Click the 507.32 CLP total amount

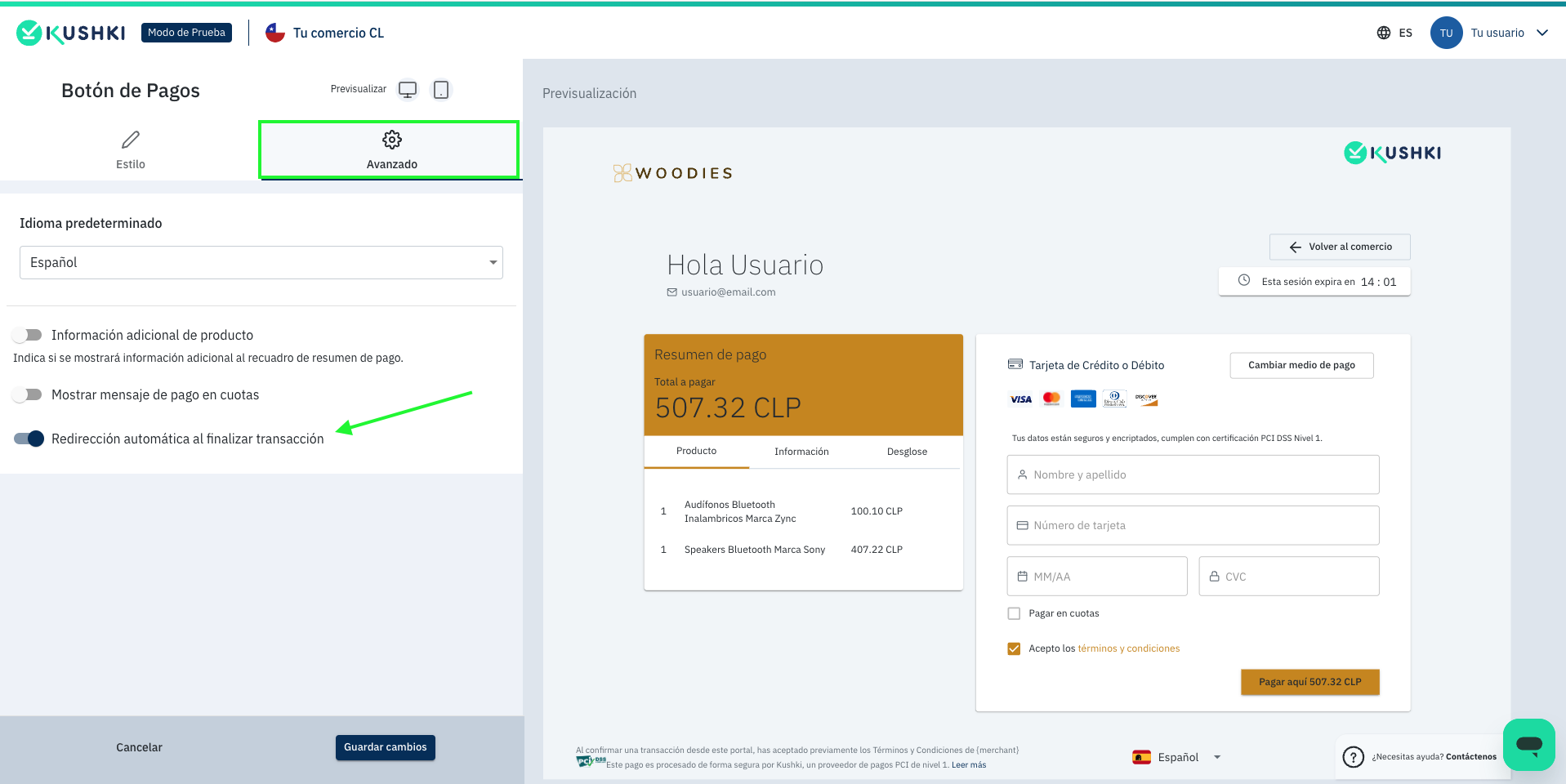click(728, 407)
